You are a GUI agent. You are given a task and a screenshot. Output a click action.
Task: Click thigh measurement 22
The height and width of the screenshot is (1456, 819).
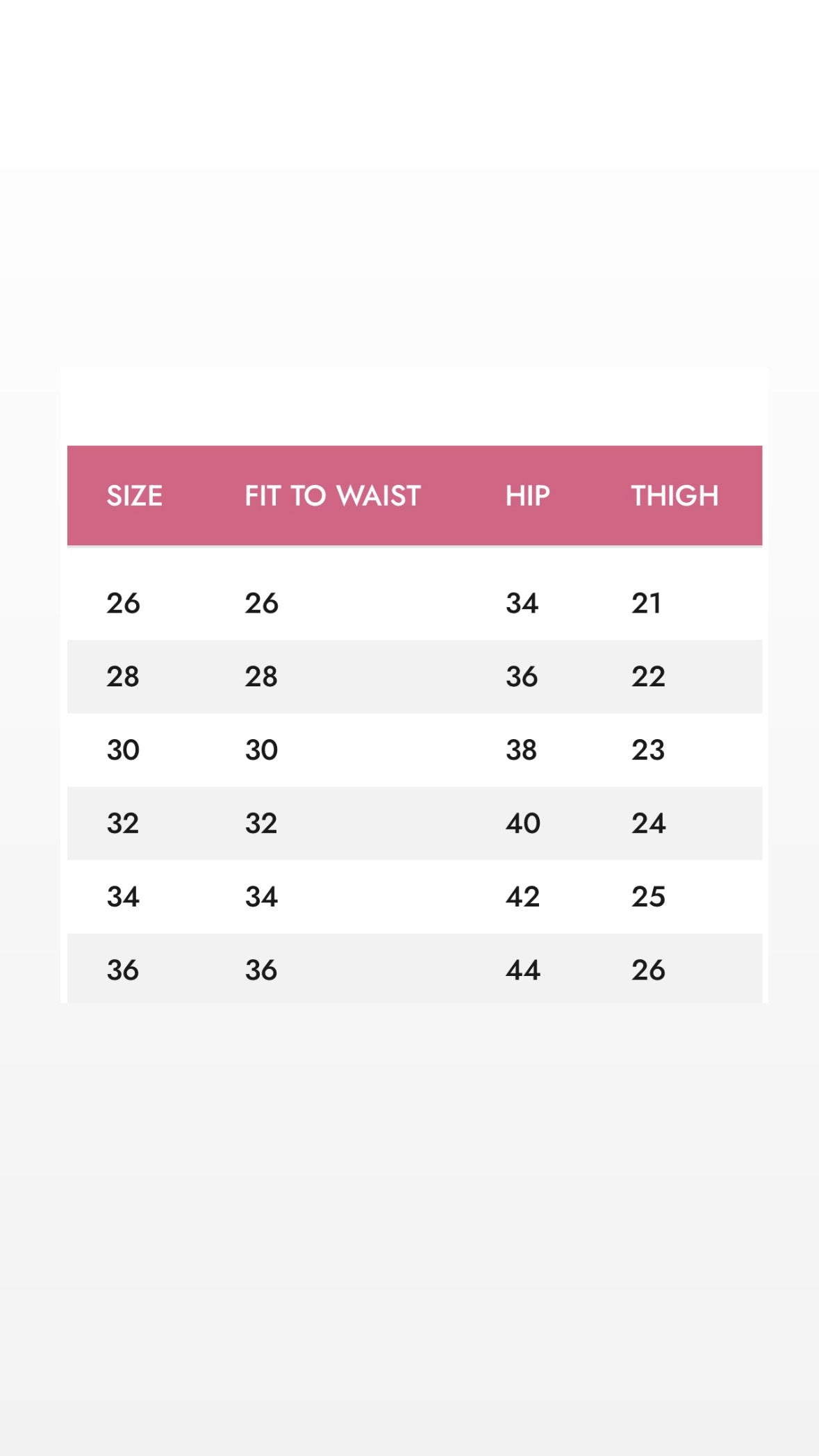(647, 677)
